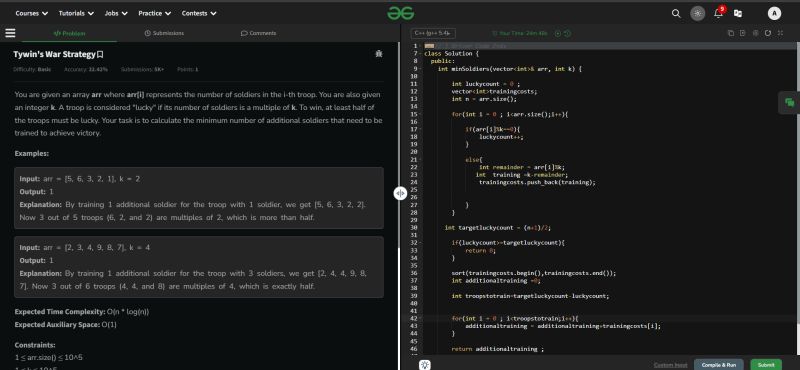Click the sort(trainingcosts...) code line
This screenshot has height=370, width=800.
534,273
